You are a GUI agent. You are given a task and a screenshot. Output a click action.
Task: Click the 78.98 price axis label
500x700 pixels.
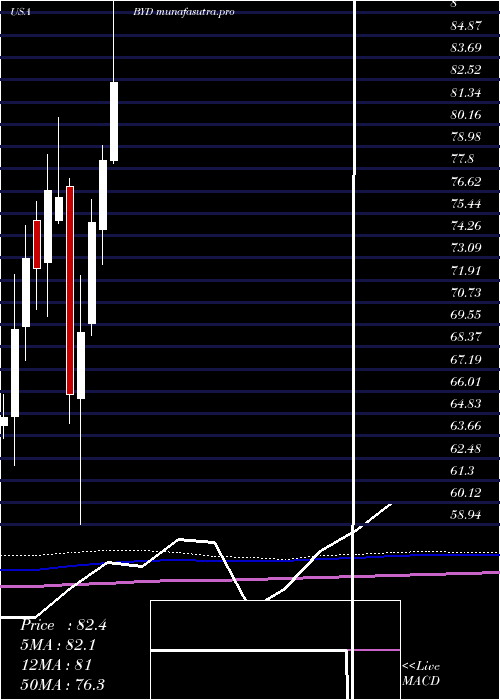[466, 137]
